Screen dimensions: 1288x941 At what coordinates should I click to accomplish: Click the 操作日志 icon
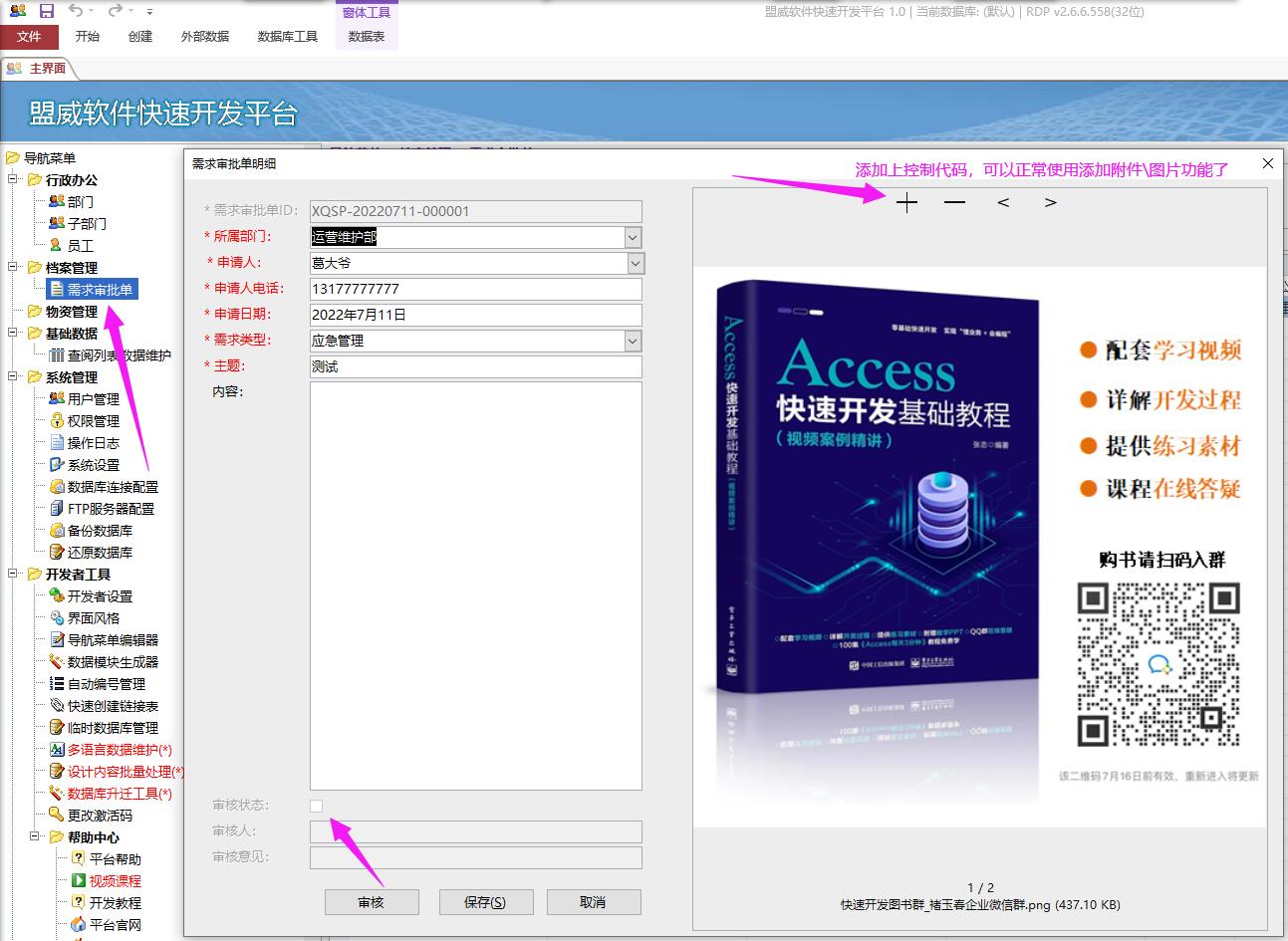click(x=57, y=442)
